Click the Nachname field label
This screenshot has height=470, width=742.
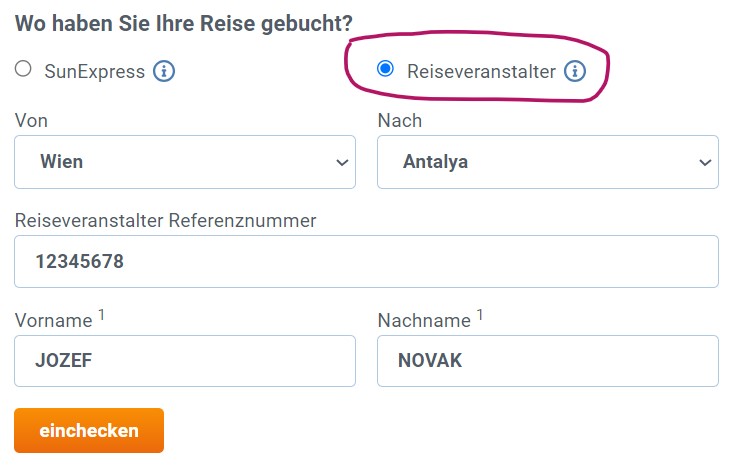423,321
